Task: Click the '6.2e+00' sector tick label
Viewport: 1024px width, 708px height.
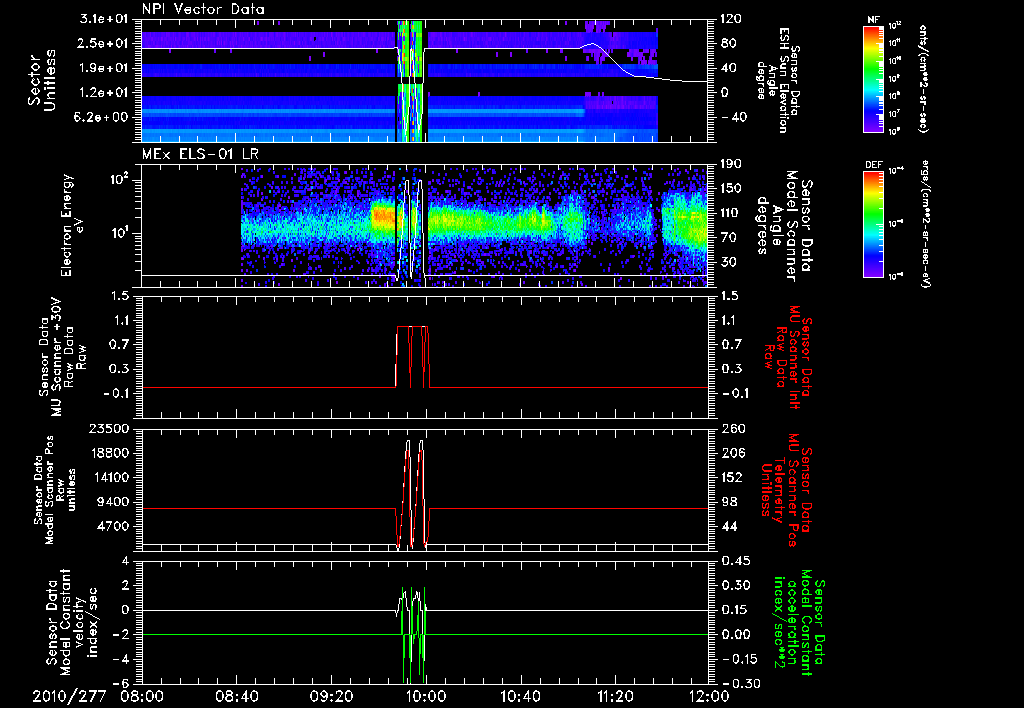Action: coord(103,117)
